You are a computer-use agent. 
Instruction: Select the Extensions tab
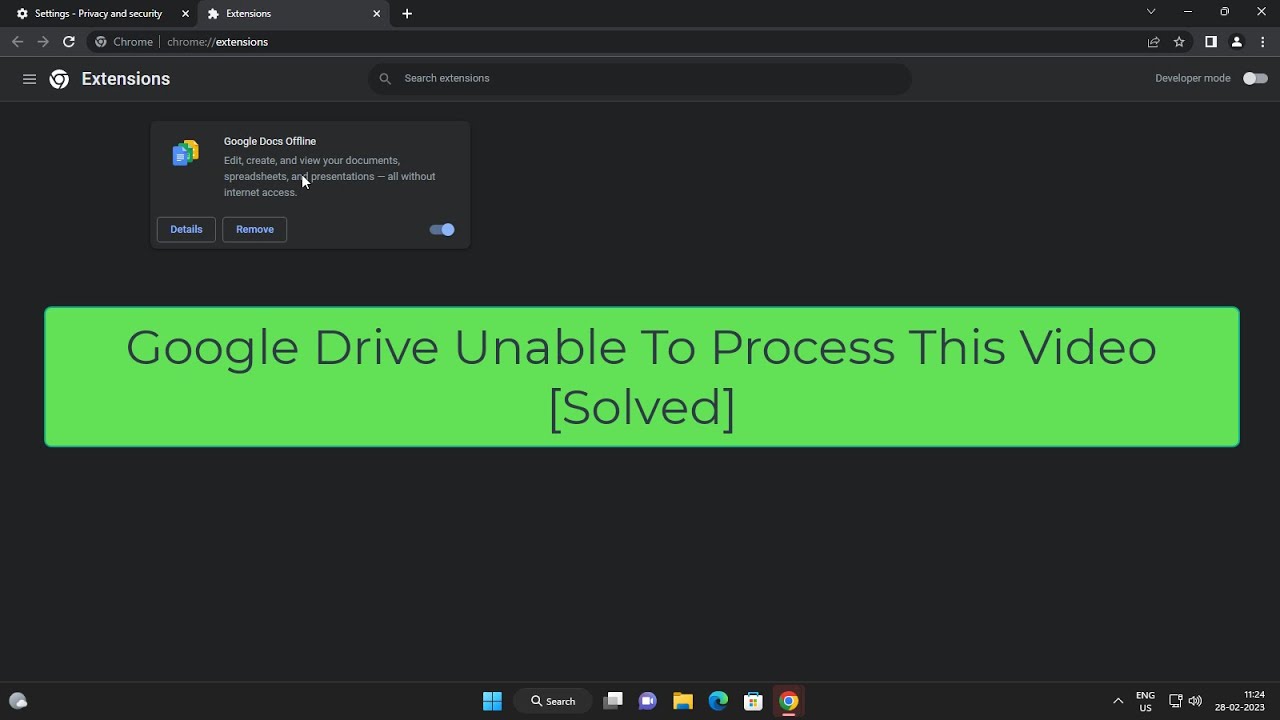pyautogui.click(x=293, y=14)
